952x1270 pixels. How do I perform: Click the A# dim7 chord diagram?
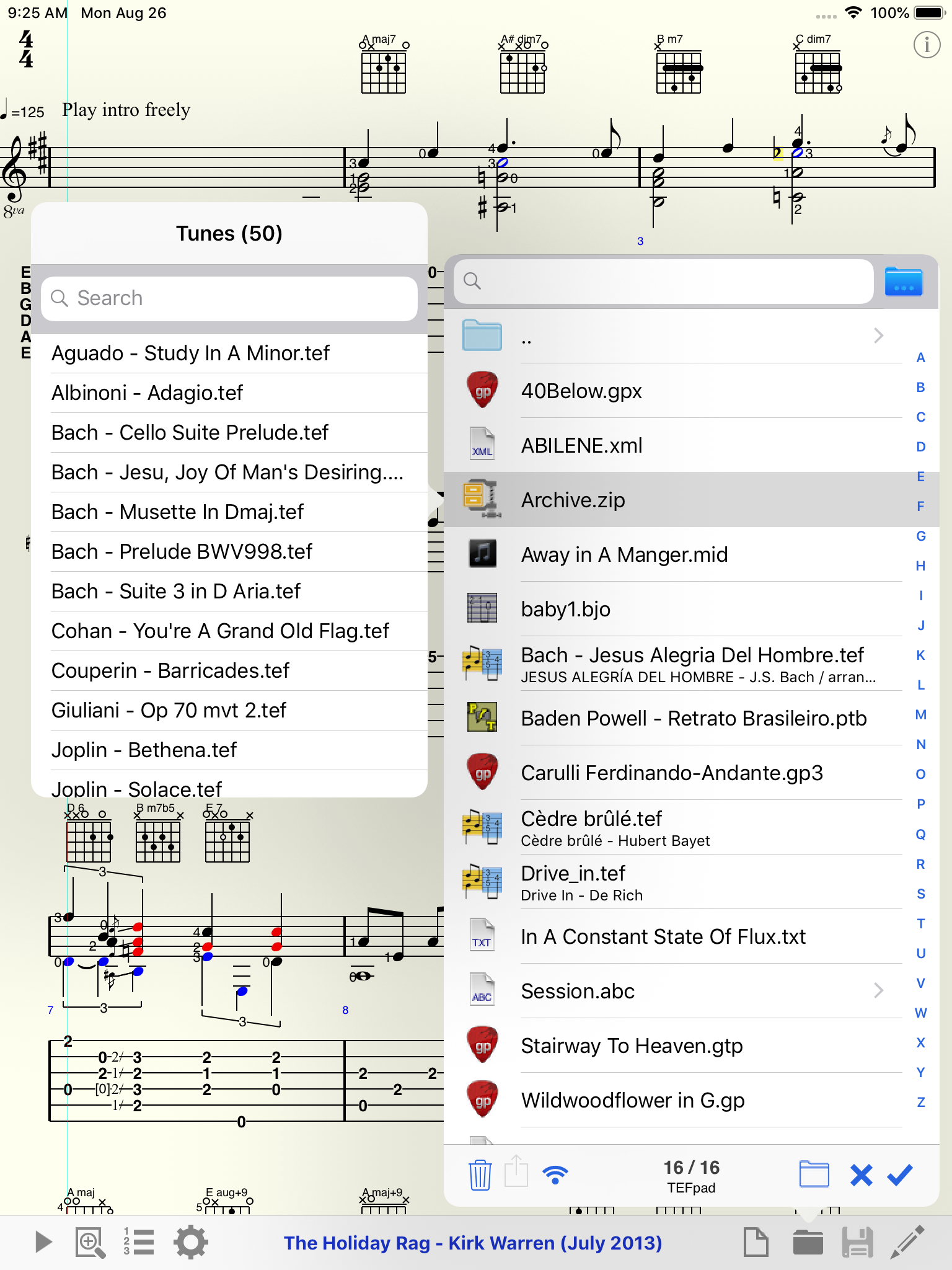(522, 64)
